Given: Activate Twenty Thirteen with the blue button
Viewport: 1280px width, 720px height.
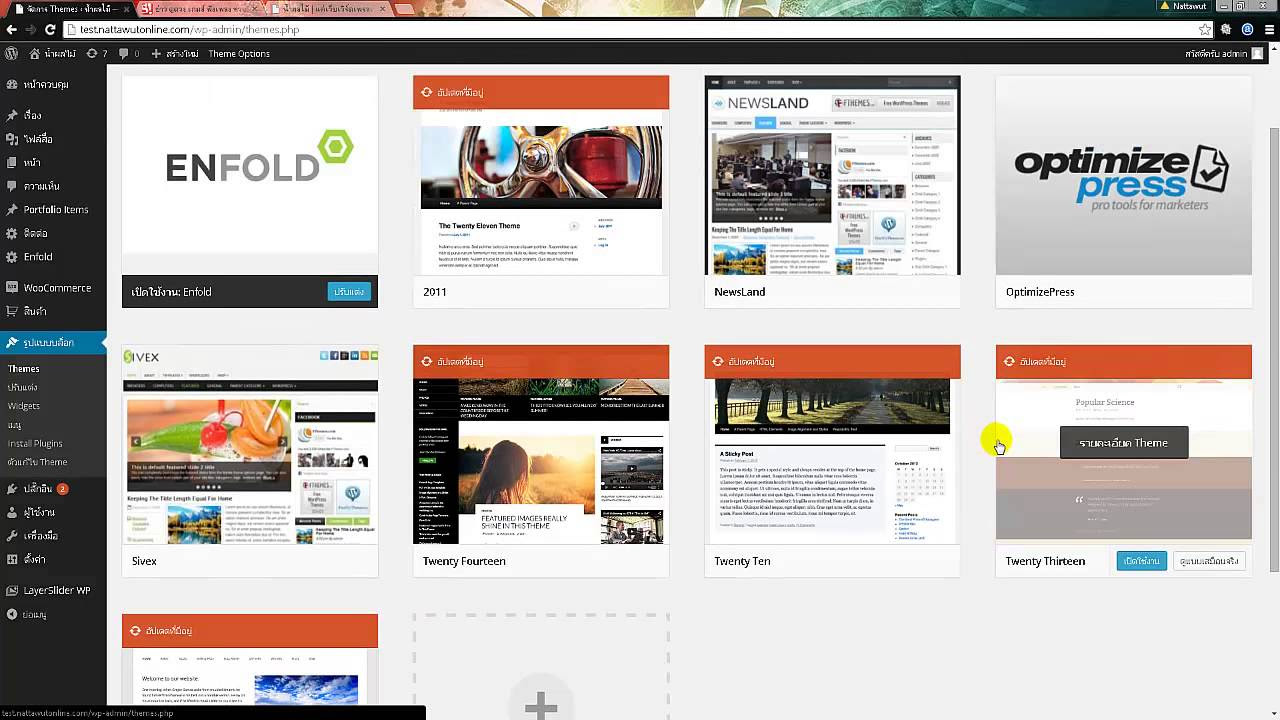Looking at the screenshot, I should click(1141, 561).
